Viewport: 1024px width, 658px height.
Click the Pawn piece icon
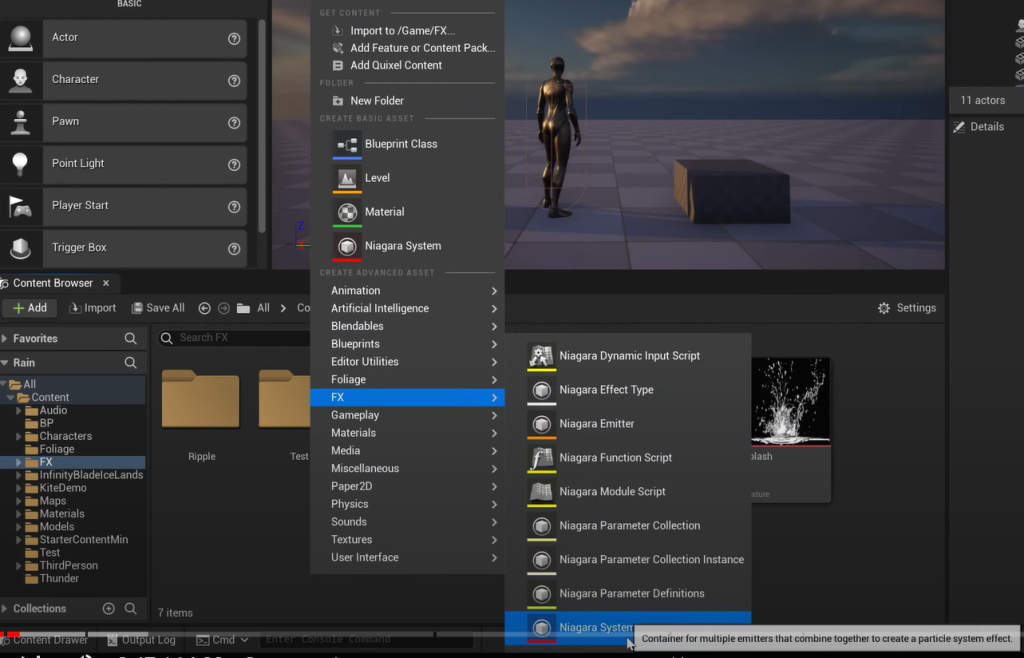pyautogui.click(x=20, y=122)
